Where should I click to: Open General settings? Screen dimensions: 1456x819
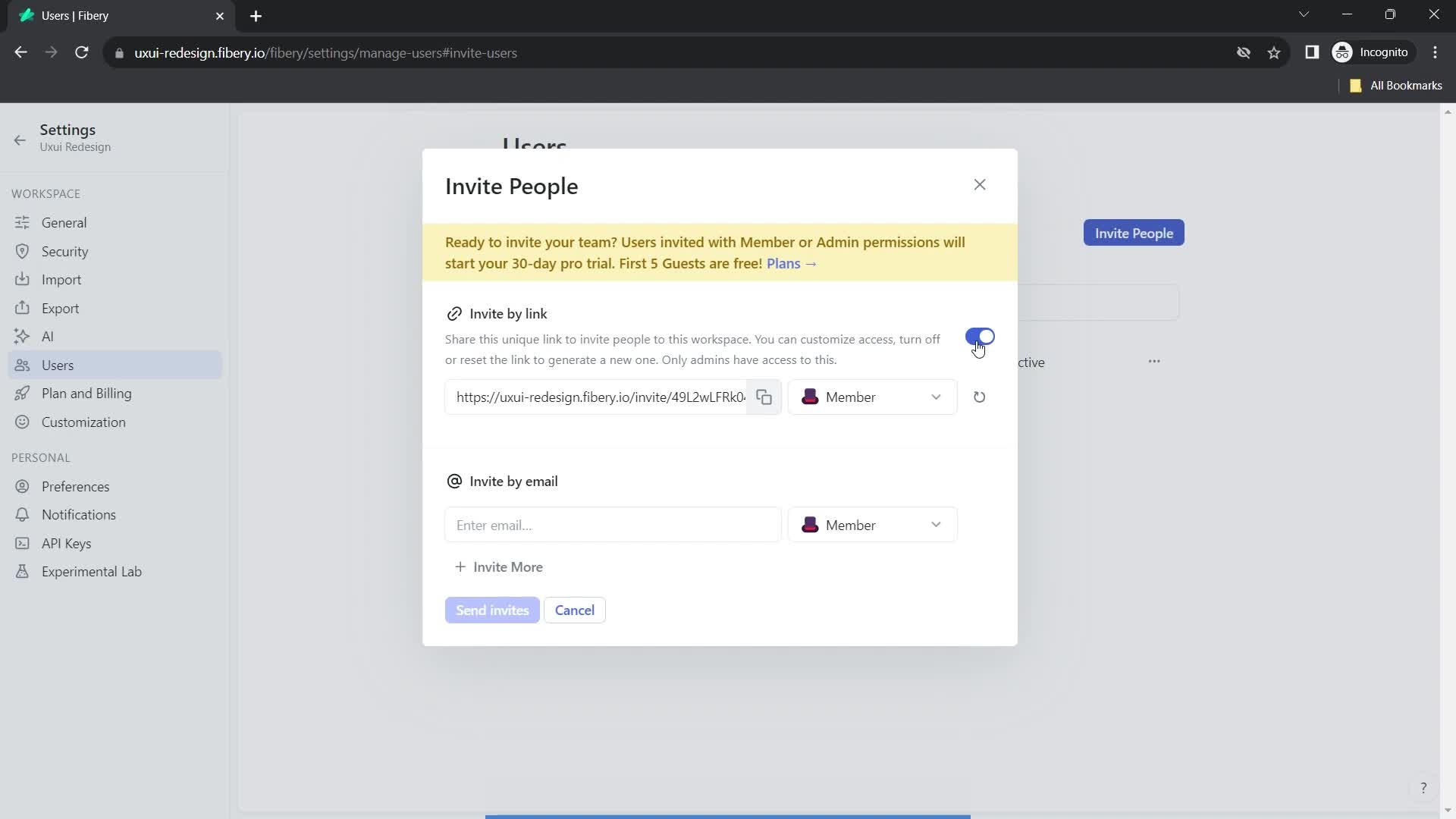115,223
